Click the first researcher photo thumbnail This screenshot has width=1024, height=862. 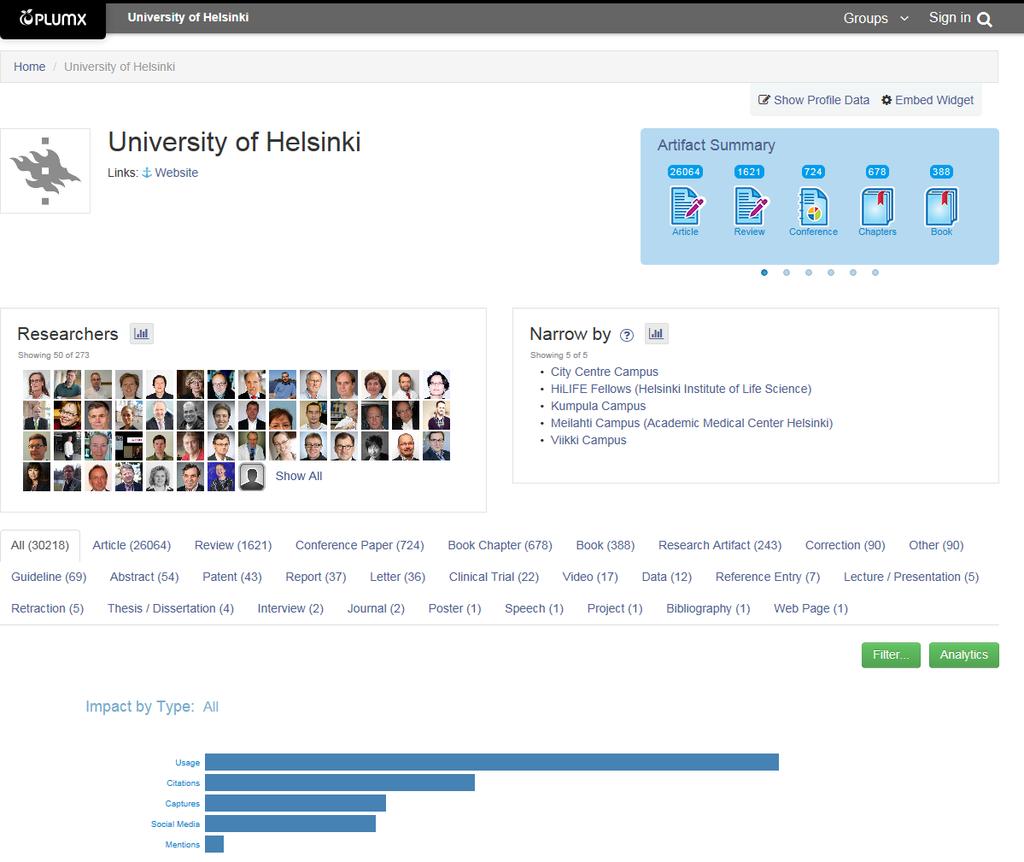coord(37,385)
